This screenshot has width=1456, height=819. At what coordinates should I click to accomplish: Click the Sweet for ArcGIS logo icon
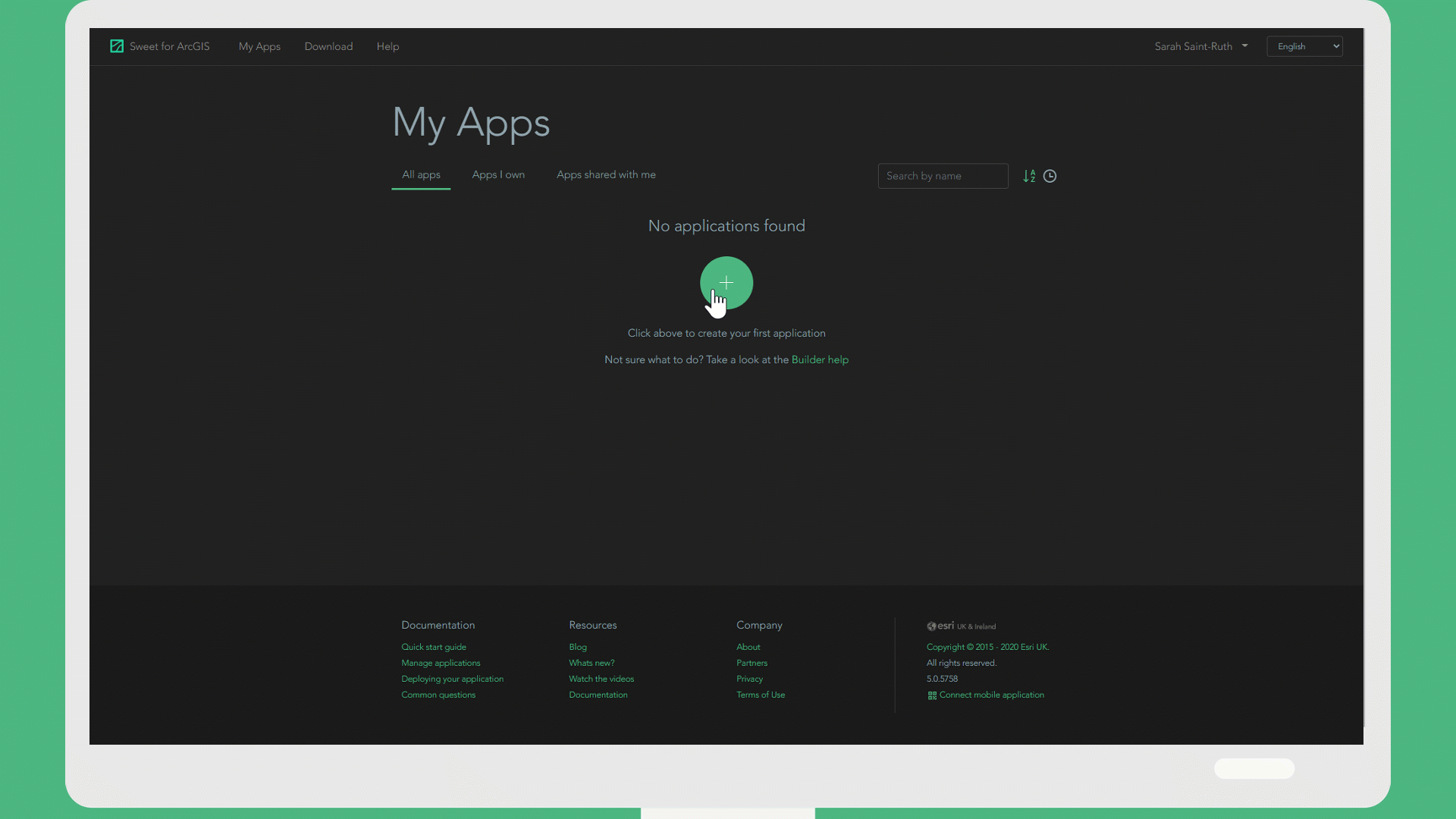116,46
